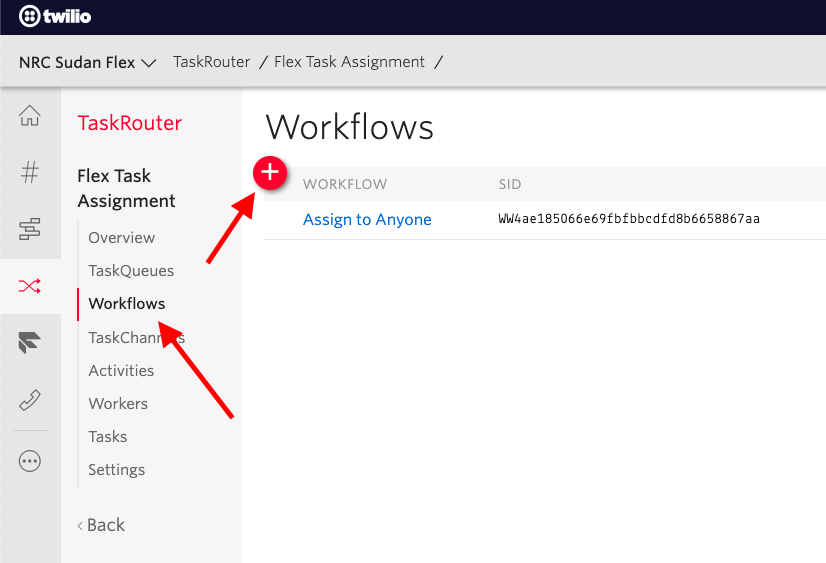Open the TaskQueues menu item
The width and height of the screenshot is (826, 563).
131,271
